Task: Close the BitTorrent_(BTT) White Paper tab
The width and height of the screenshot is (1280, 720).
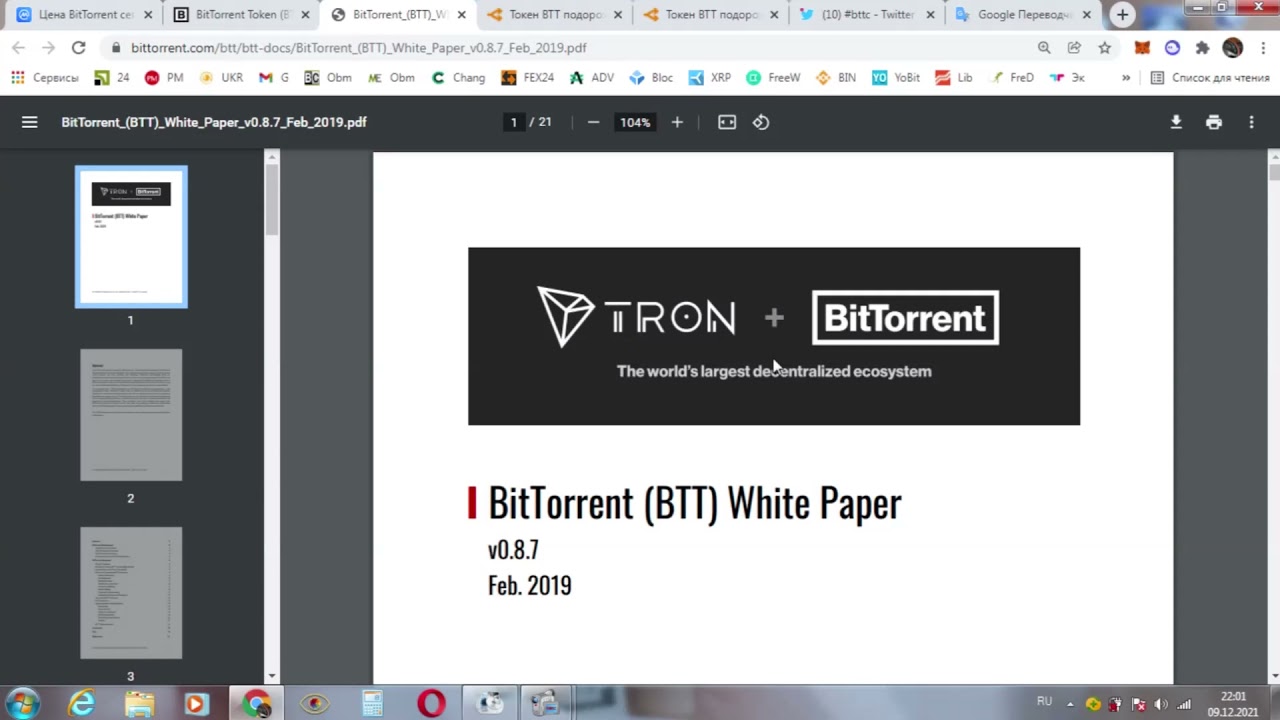Action: click(461, 15)
